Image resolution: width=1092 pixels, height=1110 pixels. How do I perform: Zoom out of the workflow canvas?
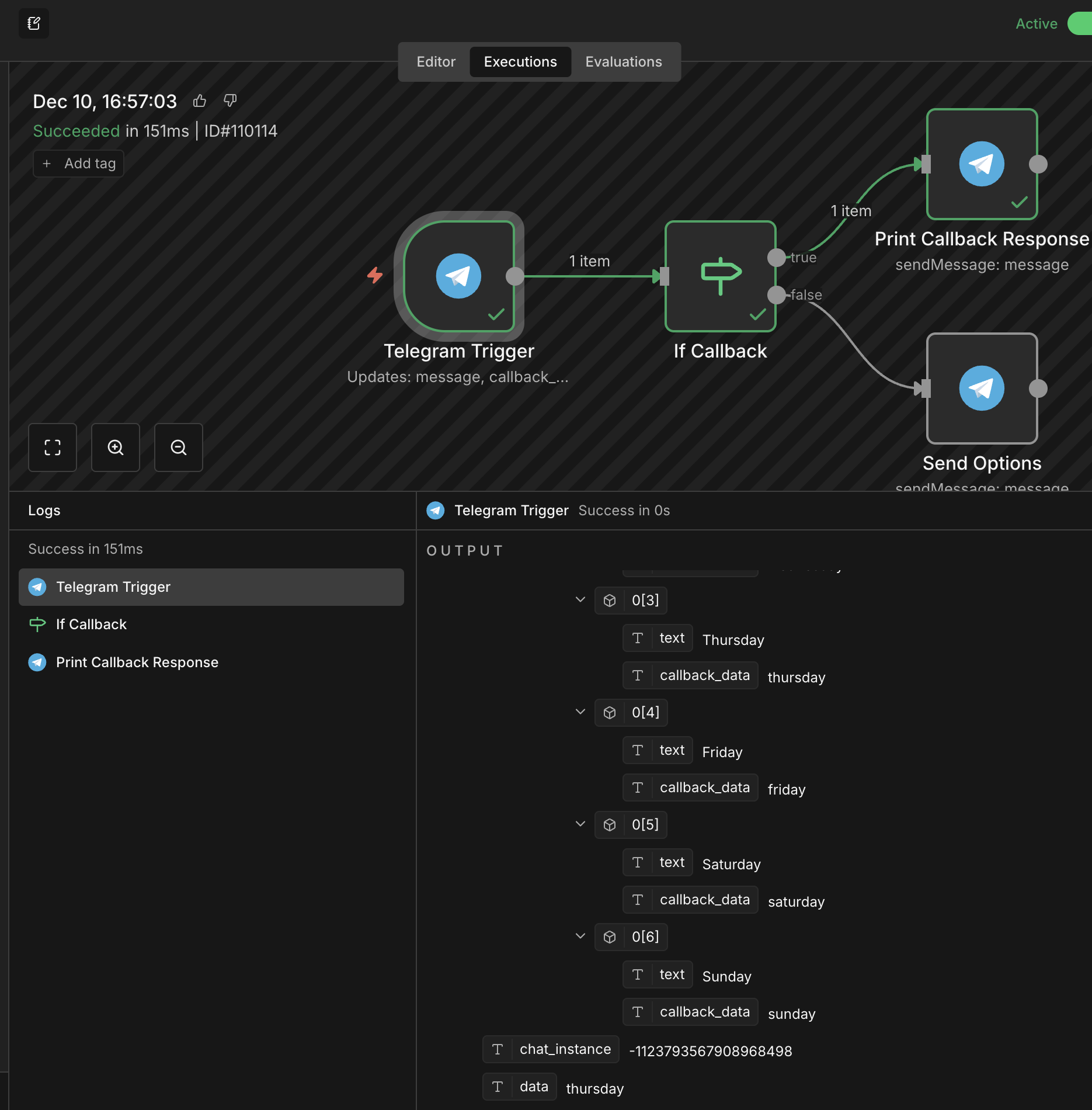click(179, 448)
